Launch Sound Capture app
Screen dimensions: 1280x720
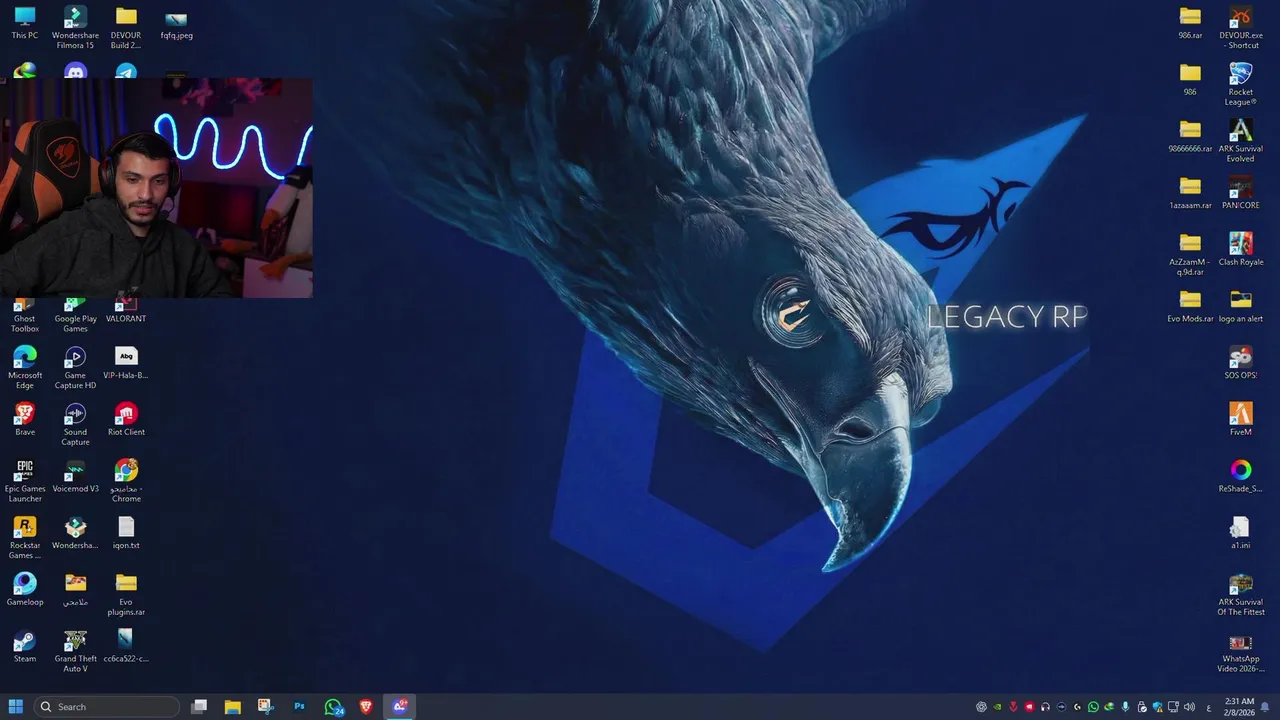(x=75, y=424)
